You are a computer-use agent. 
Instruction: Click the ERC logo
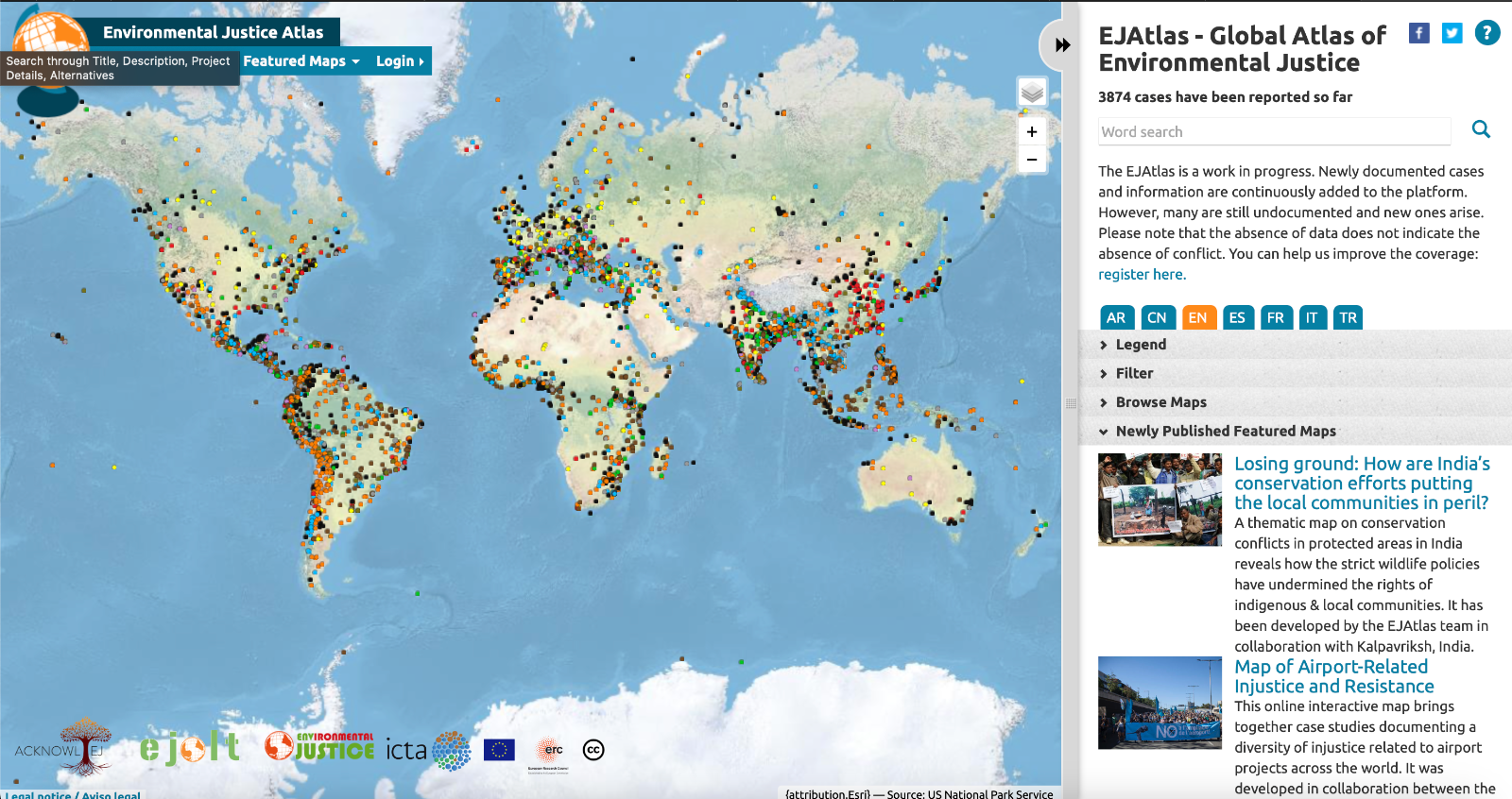click(550, 751)
